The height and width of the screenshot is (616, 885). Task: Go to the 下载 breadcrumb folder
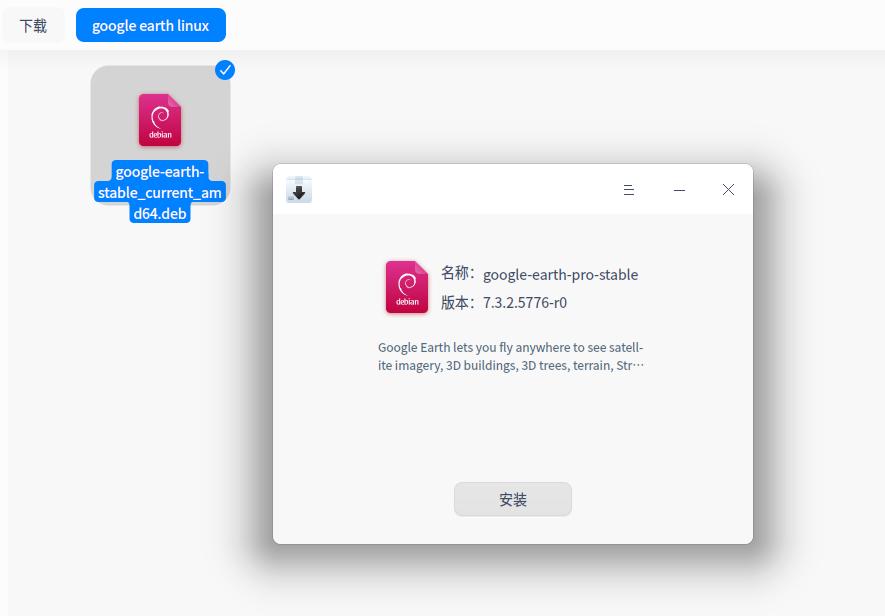pos(33,25)
